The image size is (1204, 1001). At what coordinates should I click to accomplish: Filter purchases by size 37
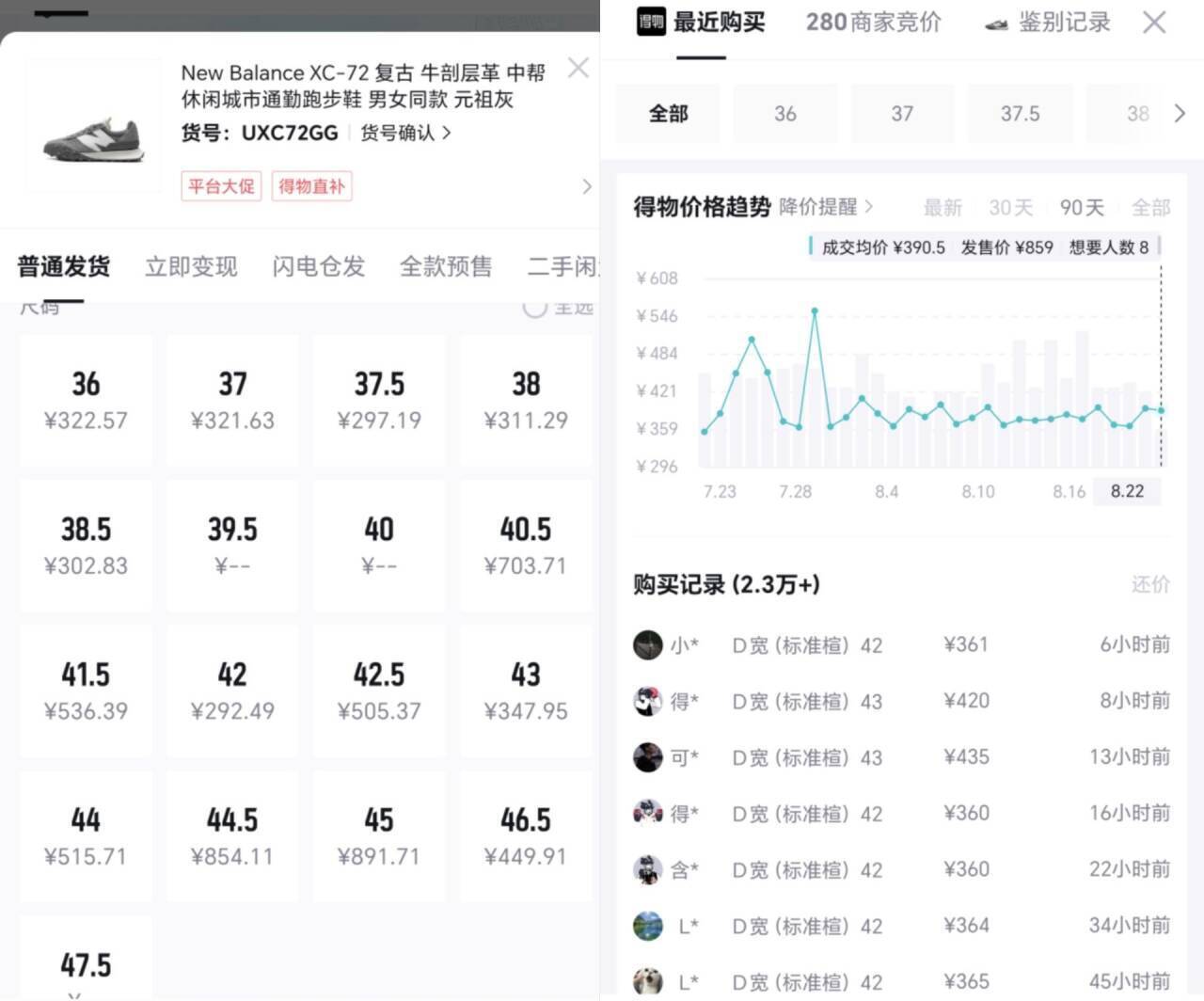click(x=903, y=114)
